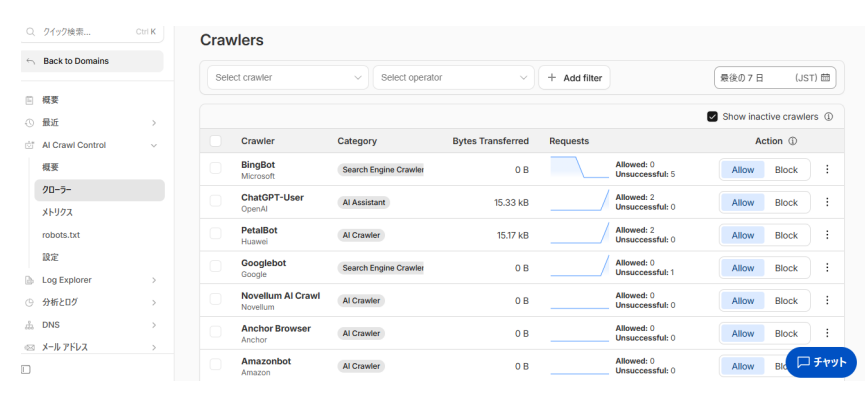This screenshot has width=865, height=405.
Task: Open the チャット chat widget
Action: point(821,362)
